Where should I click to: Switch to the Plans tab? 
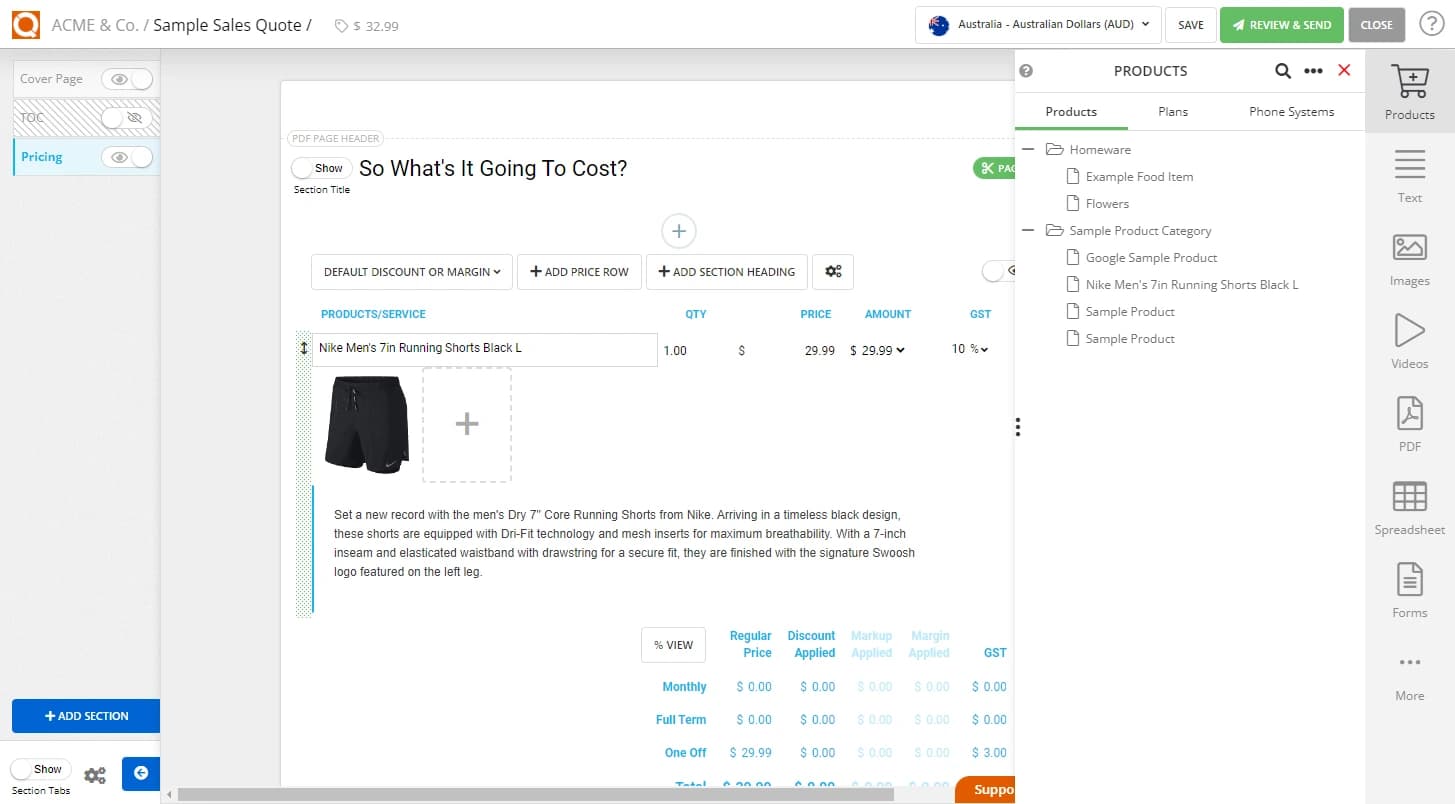[1172, 111]
